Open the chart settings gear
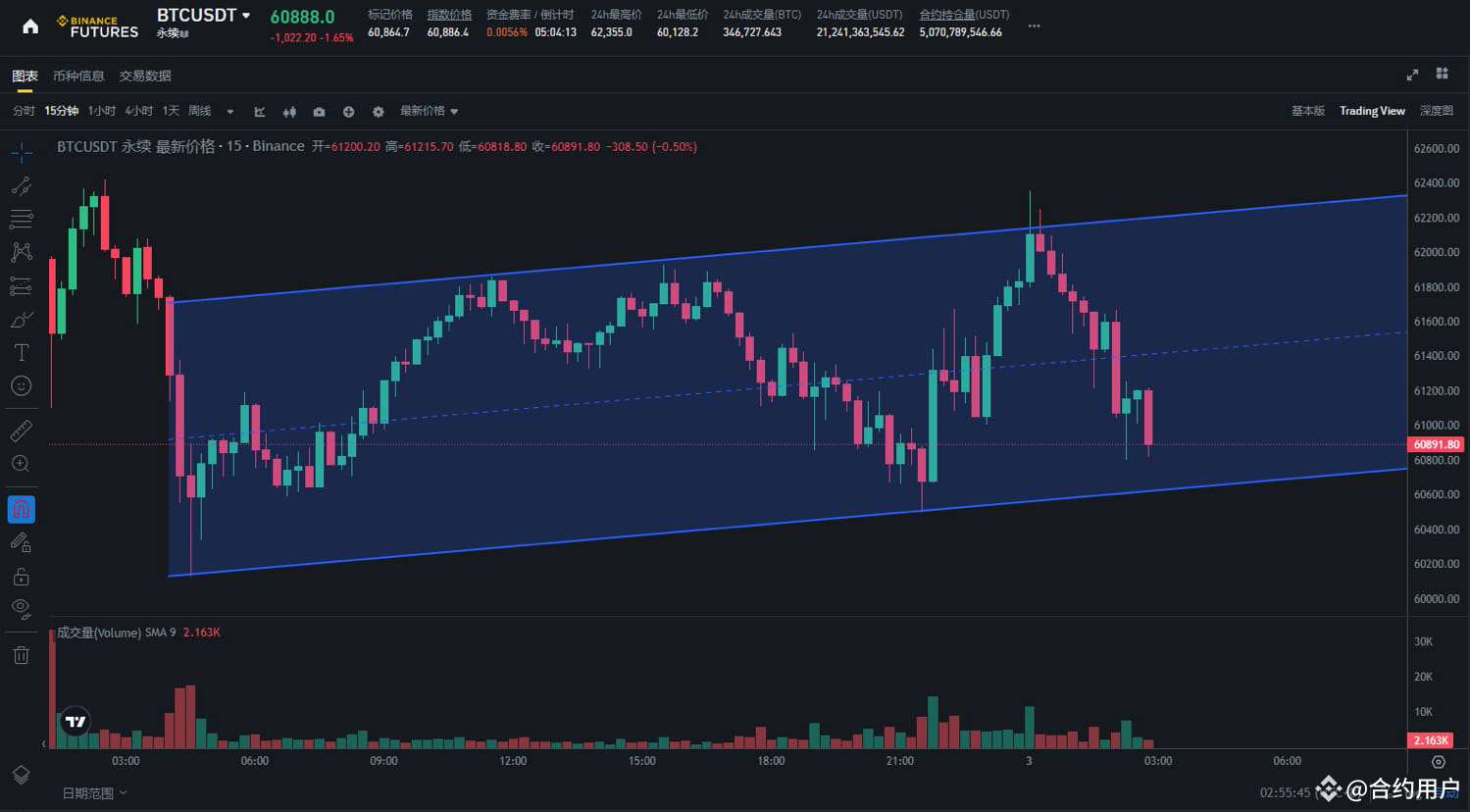The height and width of the screenshot is (812, 1470). [378, 111]
